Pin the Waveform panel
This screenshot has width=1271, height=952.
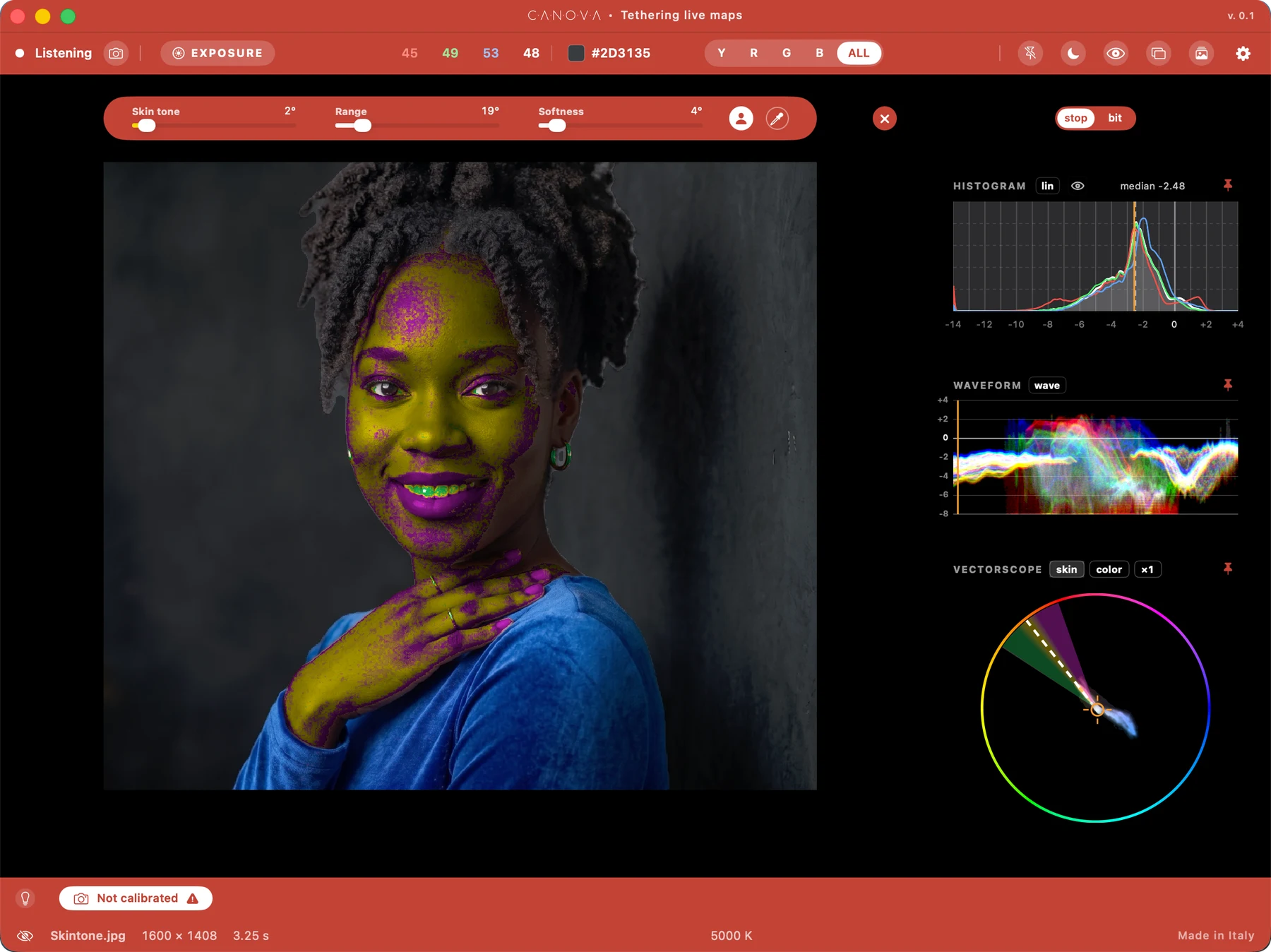pyautogui.click(x=1228, y=385)
